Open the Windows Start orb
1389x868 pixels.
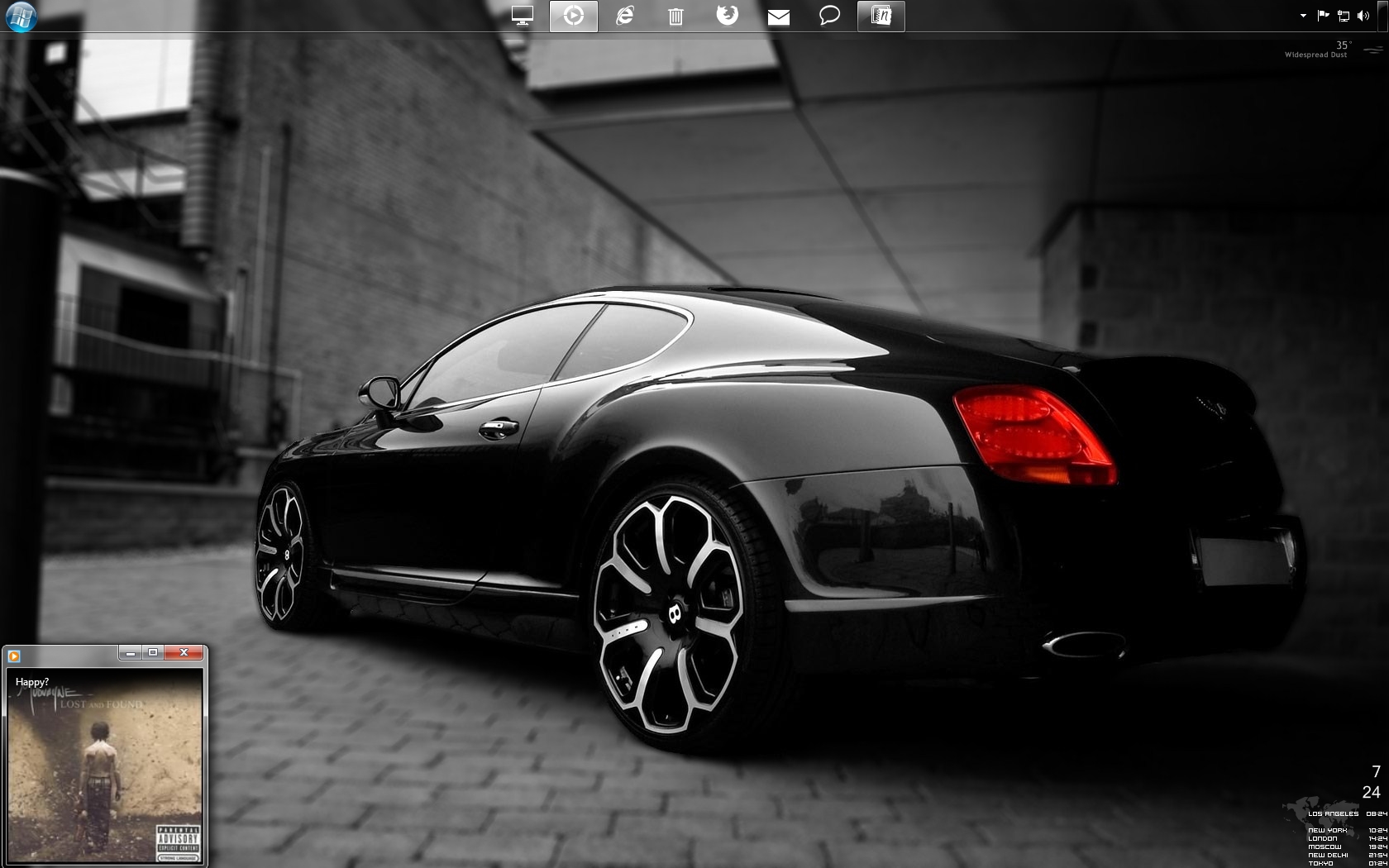click(x=20, y=16)
